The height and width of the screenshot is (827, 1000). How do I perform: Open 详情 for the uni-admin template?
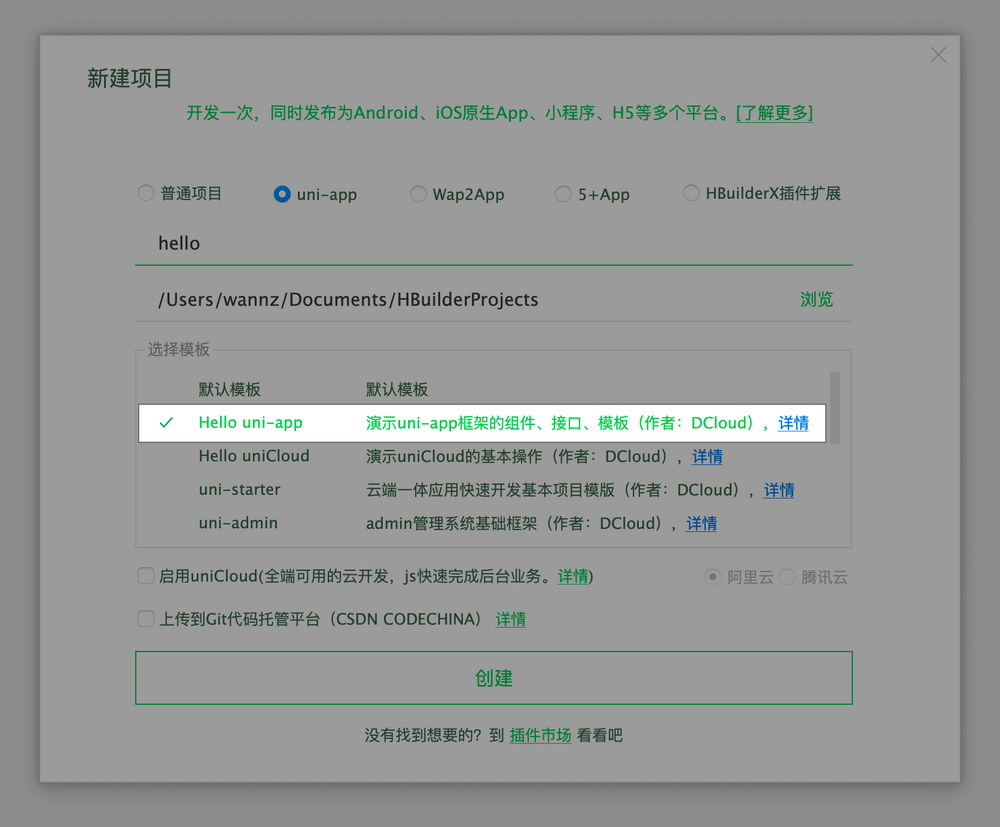[700, 523]
